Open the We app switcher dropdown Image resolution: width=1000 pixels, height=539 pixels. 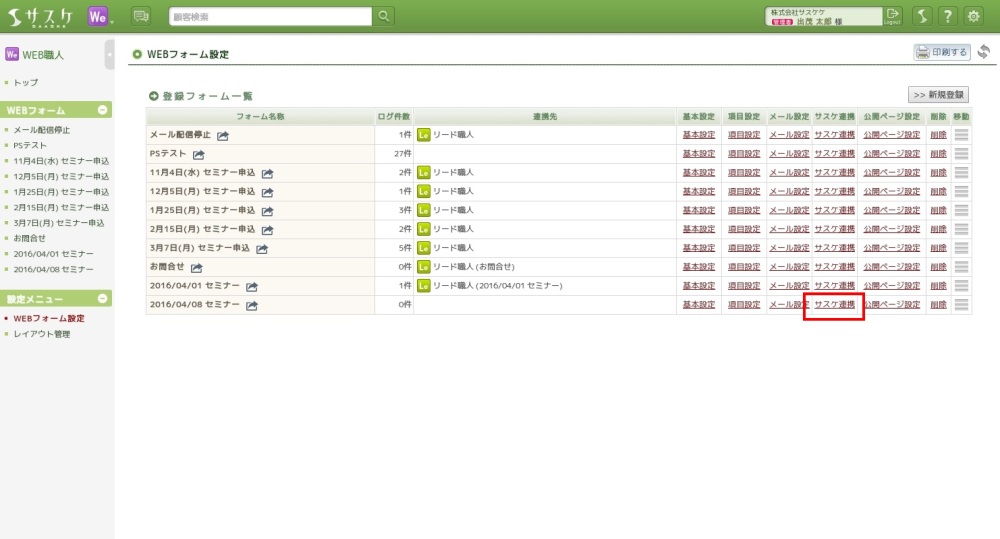click(99, 16)
